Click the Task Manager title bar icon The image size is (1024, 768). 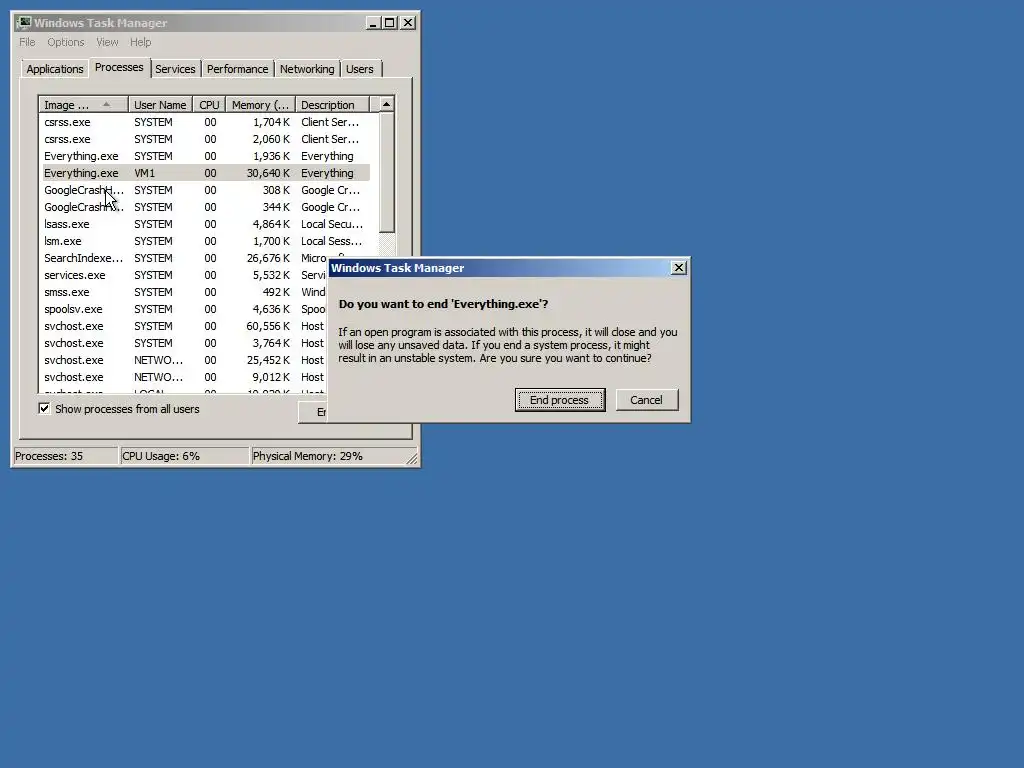(24, 23)
